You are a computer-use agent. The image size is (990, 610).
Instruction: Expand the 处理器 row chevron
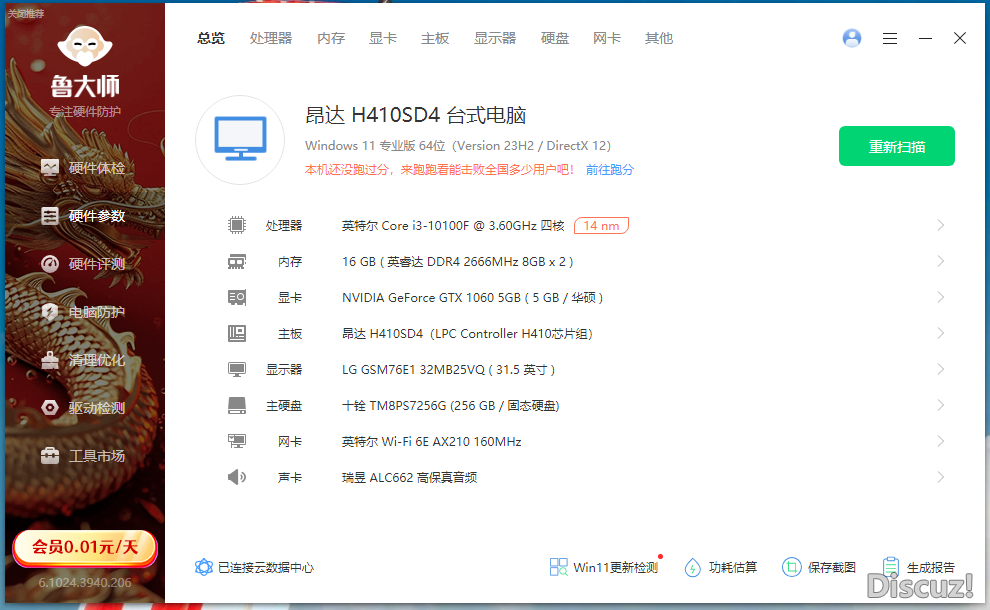click(x=941, y=225)
